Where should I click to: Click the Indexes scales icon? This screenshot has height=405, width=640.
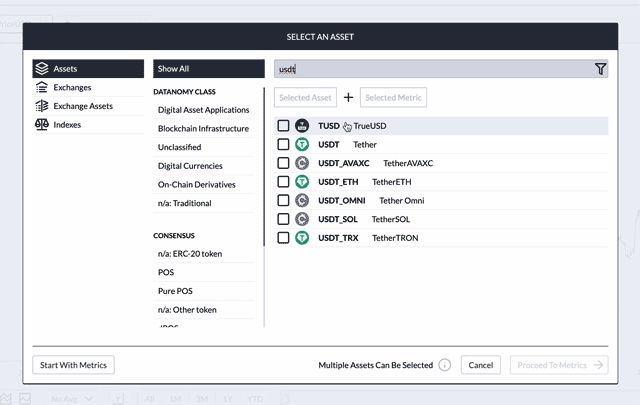42,125
